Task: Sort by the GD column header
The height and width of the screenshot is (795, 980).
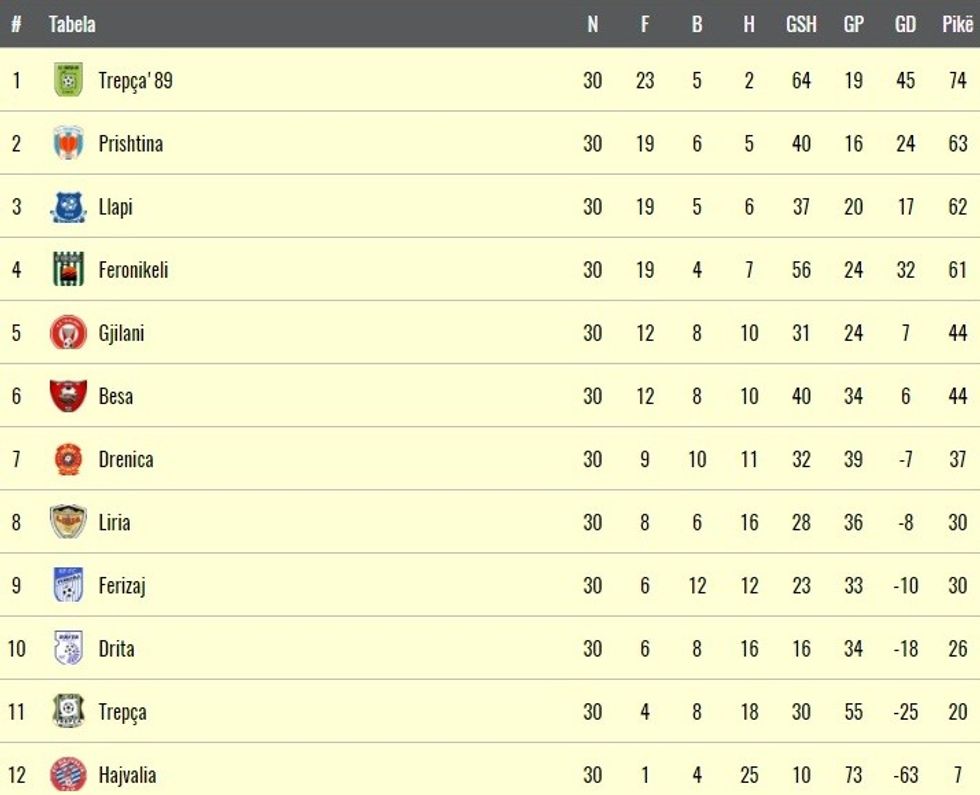Action: coord(905,24)
